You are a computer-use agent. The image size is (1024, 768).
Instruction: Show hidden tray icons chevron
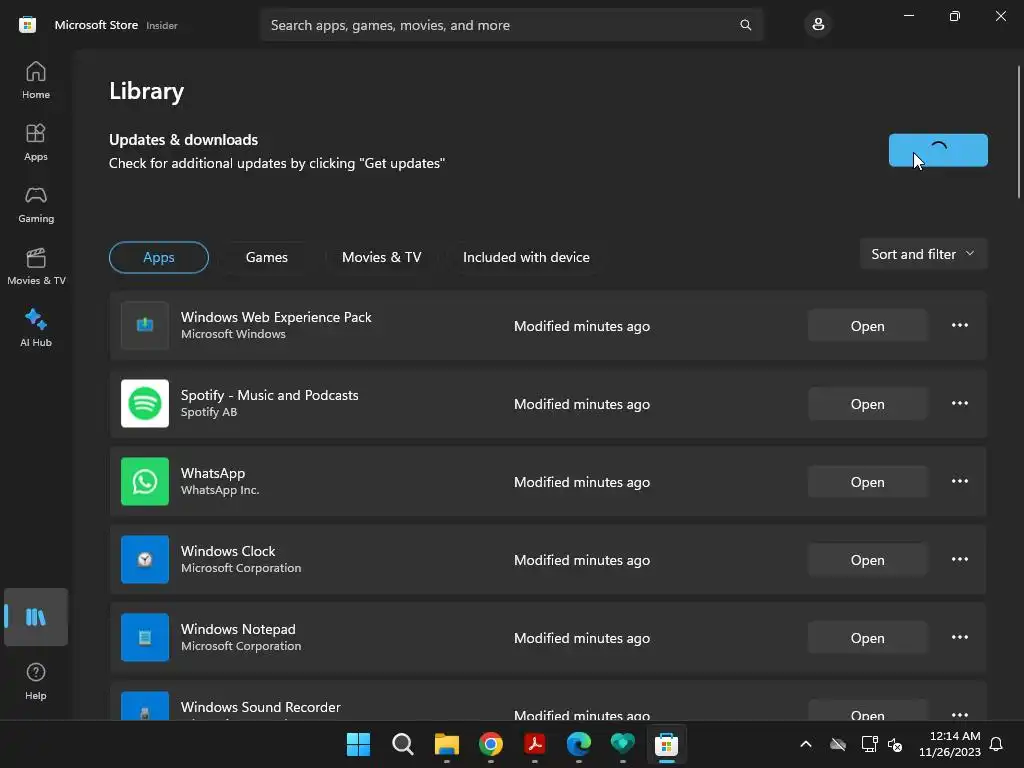(x=806, y=744)
